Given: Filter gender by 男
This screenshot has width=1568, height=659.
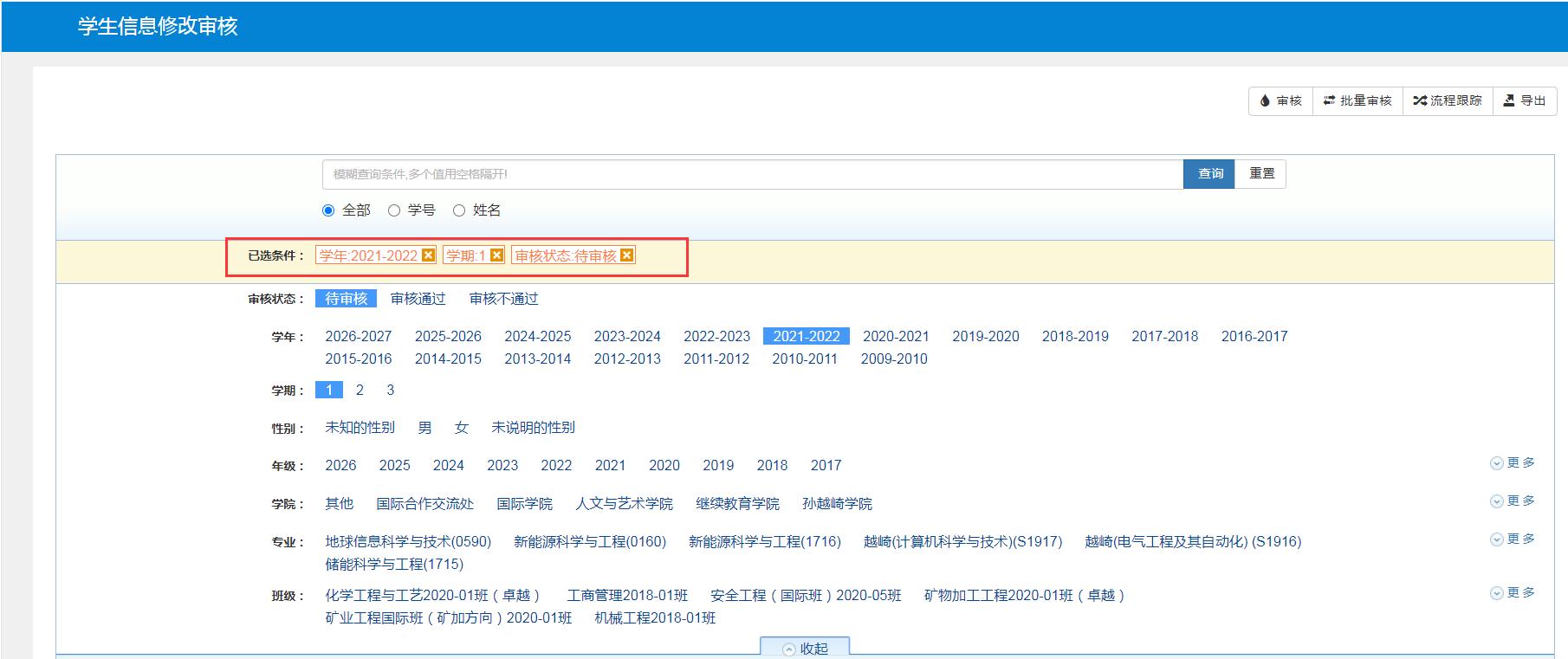Looking at the screenshot, I should point(424,428).
